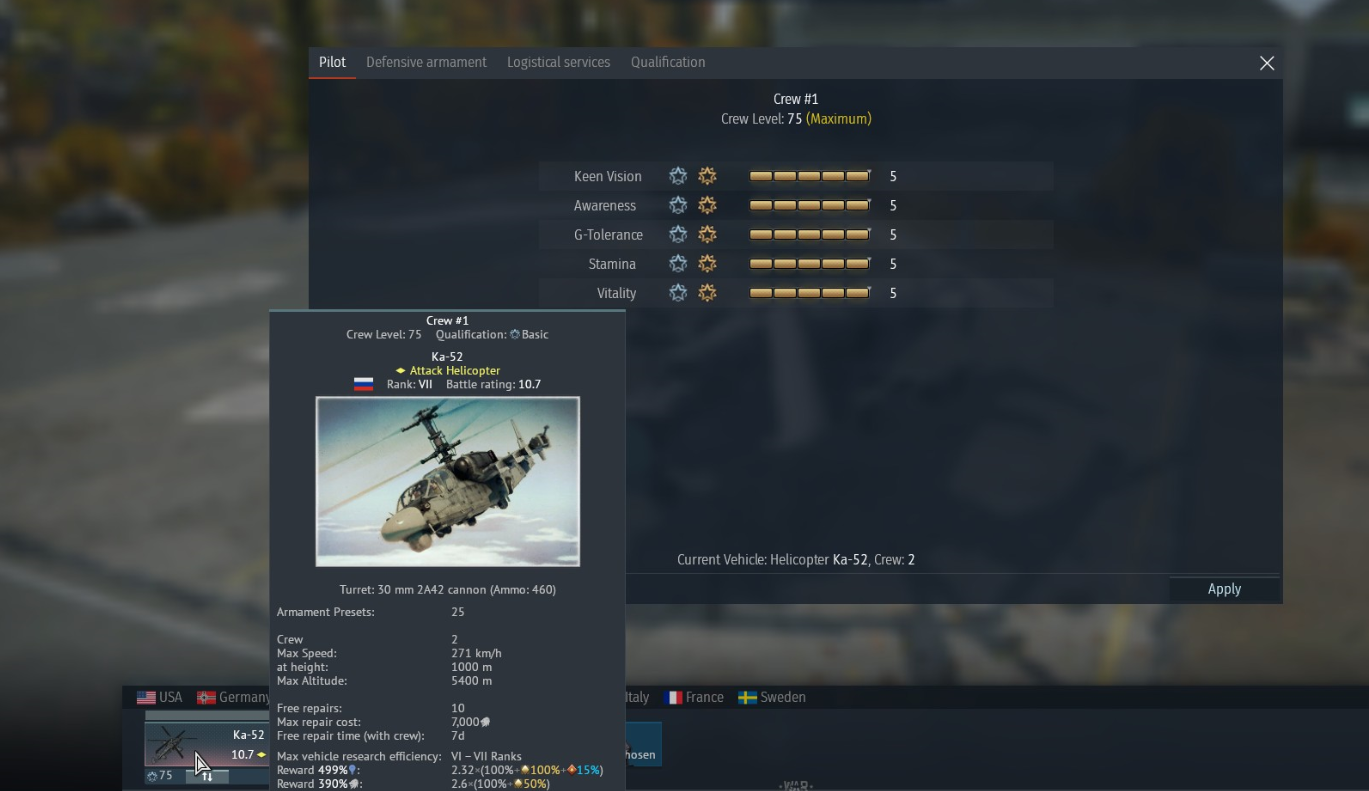Click the at height value "1000 m"

pos(471,667)
